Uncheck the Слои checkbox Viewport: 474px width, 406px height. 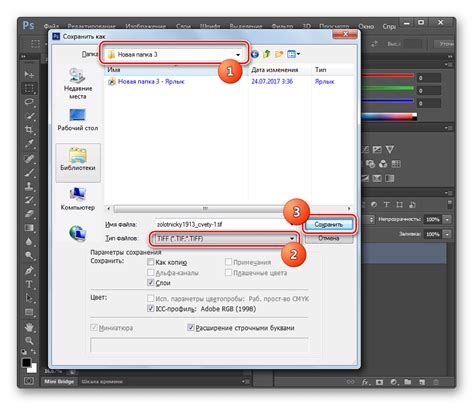tap(151, 283)
